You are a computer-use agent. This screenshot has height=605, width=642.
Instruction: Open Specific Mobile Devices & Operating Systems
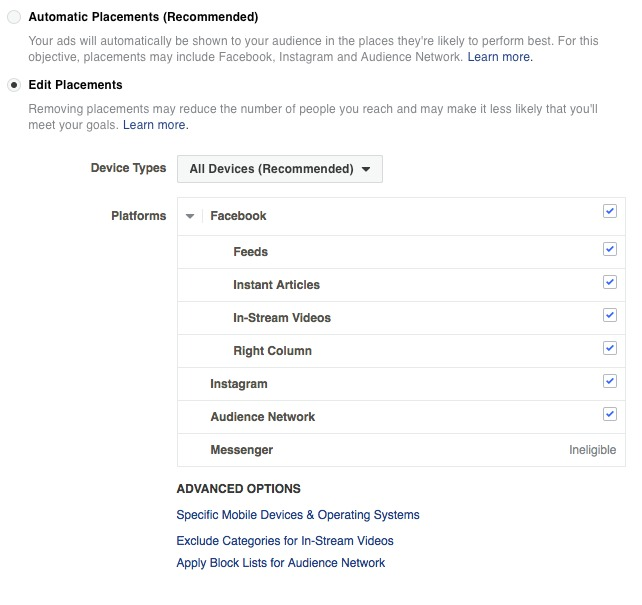[x=298, y=515]
